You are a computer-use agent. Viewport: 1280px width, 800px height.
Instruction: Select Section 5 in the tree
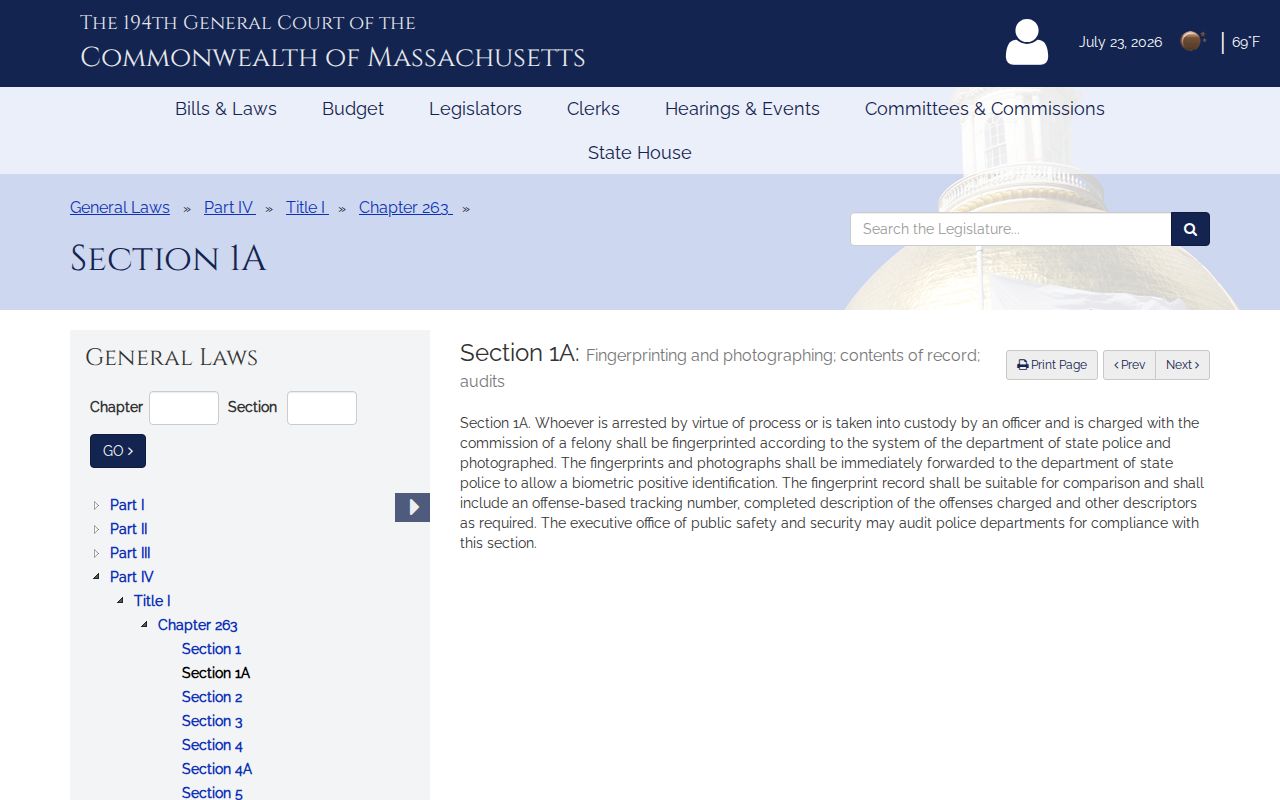[212, 792]
